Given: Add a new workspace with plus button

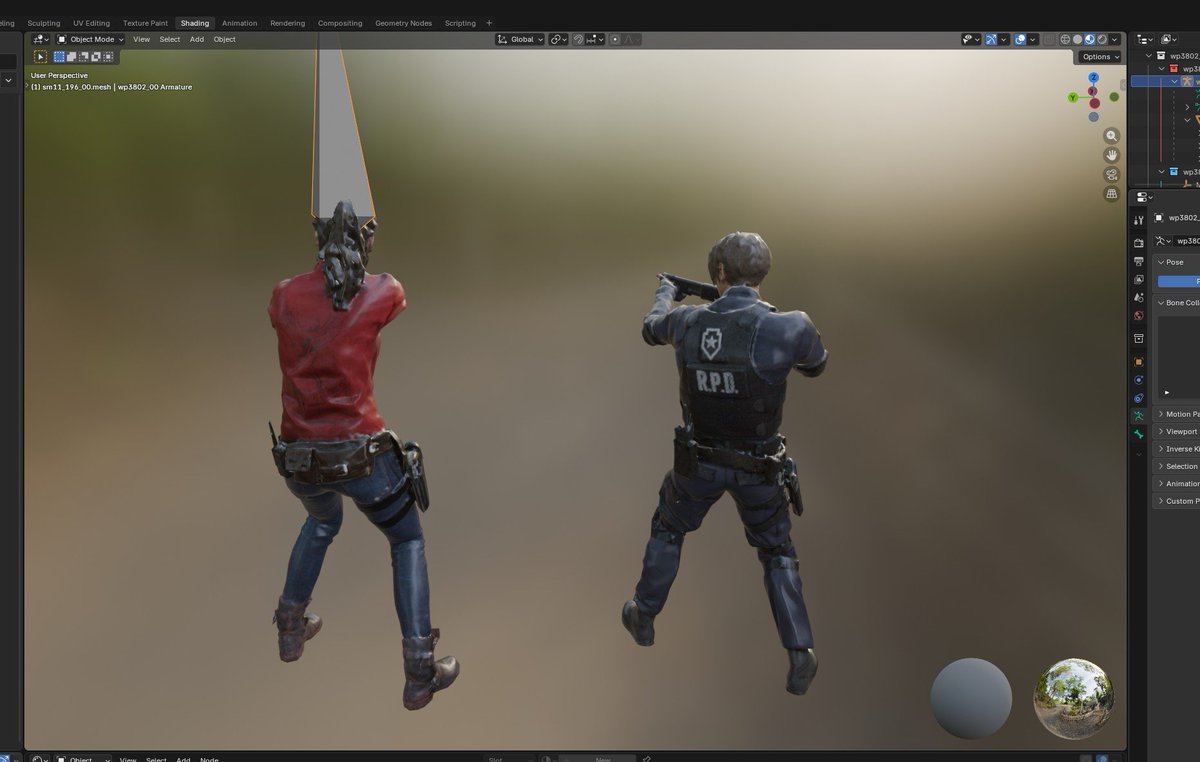Looking at the screenshot, I should pyautogui.click(x=489, y=23).
